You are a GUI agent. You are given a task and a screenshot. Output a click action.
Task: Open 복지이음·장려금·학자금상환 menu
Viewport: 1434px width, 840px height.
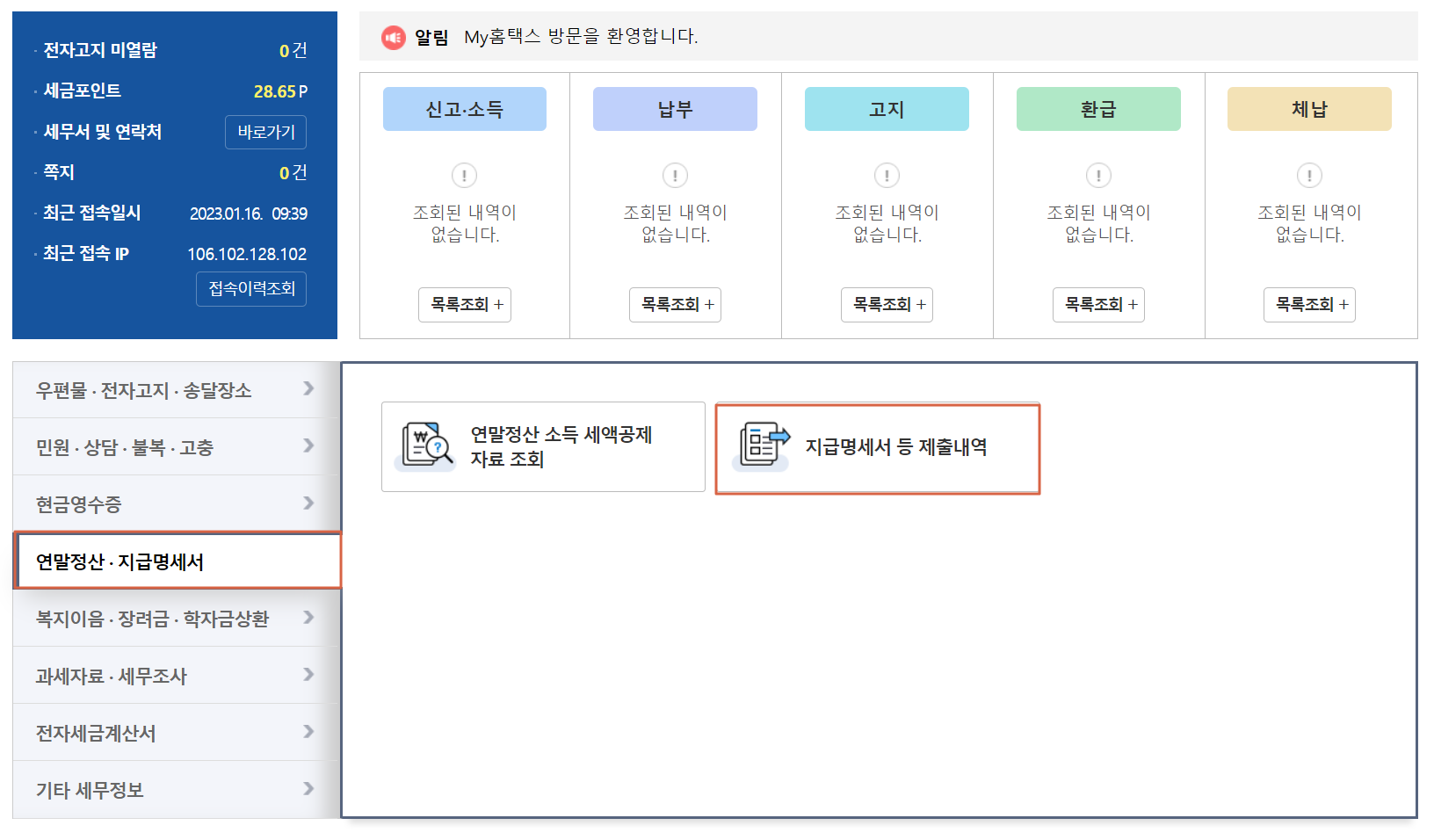(176, 619)
